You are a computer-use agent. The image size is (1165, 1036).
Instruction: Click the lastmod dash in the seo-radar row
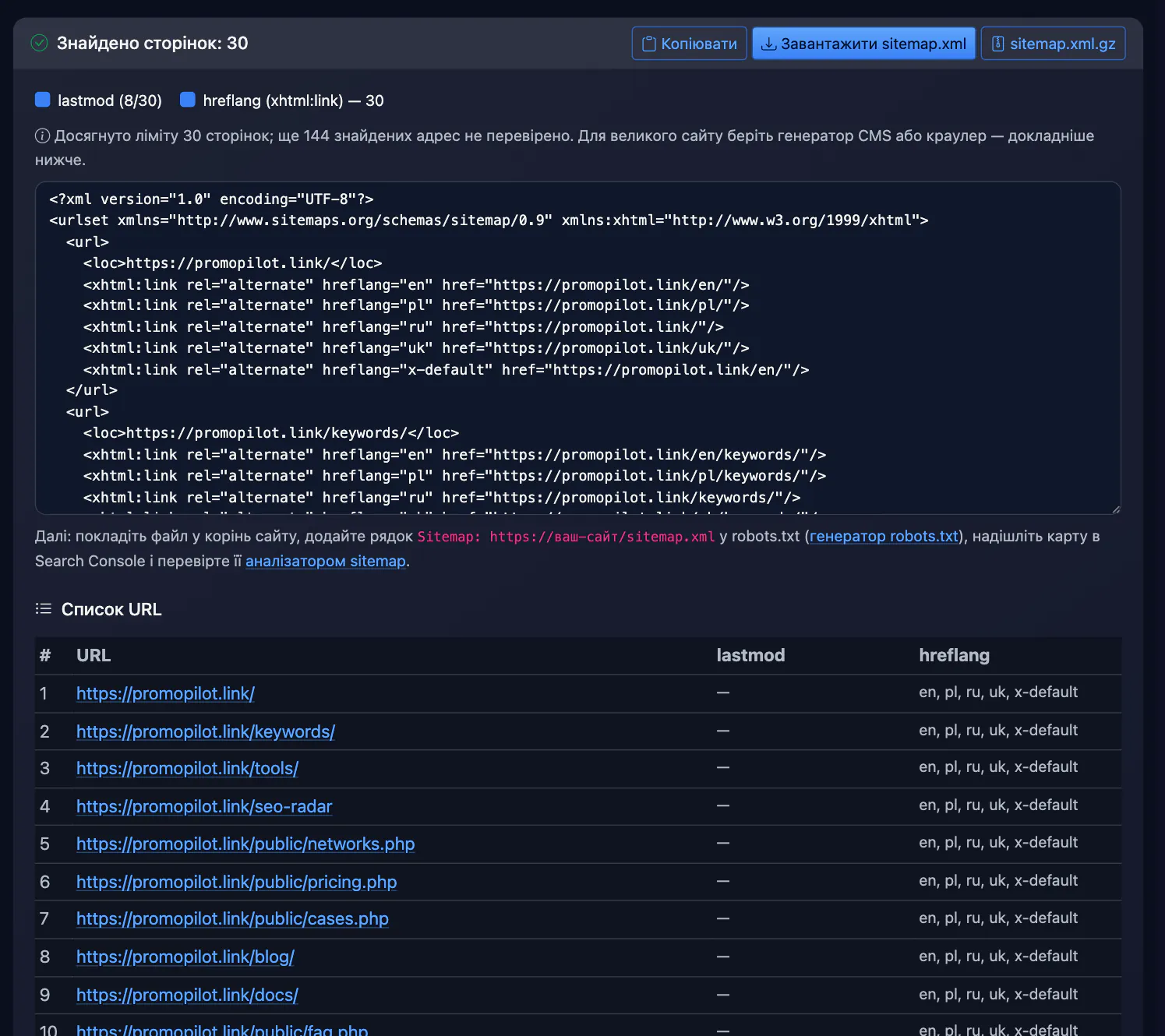(x=723, y=805)
